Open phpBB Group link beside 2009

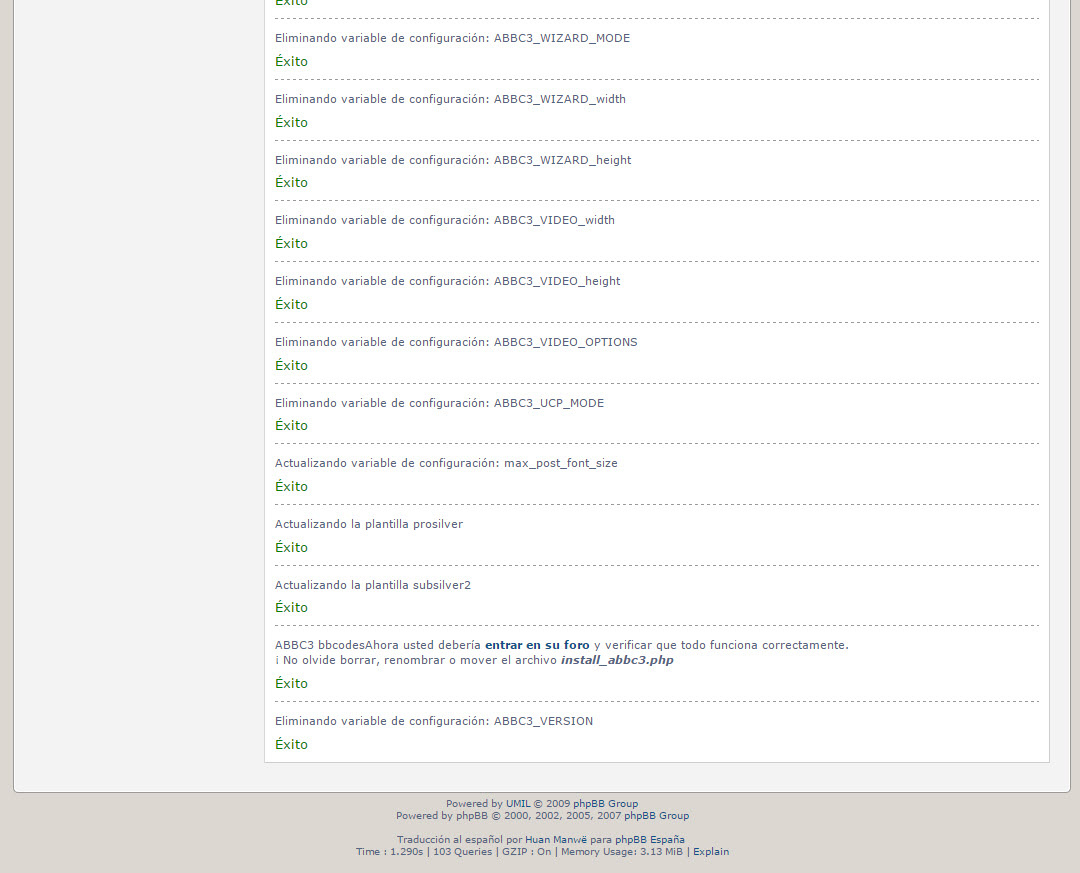(x=605, y=804)
